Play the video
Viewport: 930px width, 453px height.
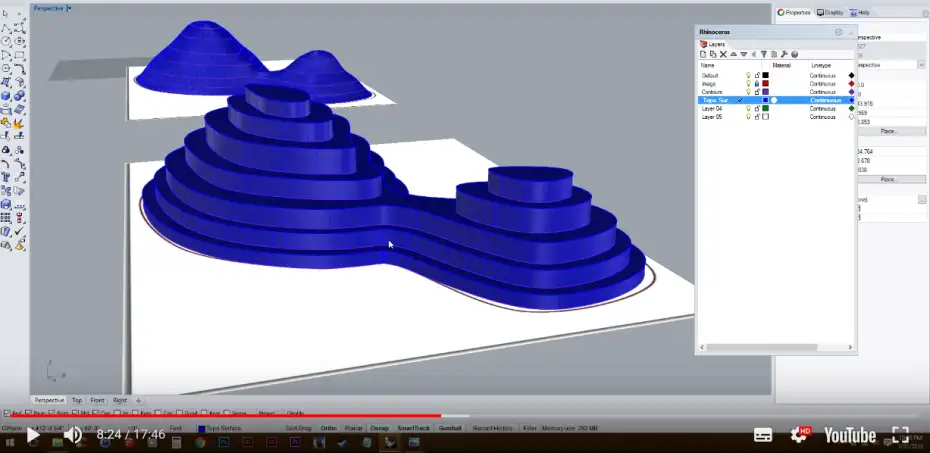pyautogui.click(x=33, y=435)
